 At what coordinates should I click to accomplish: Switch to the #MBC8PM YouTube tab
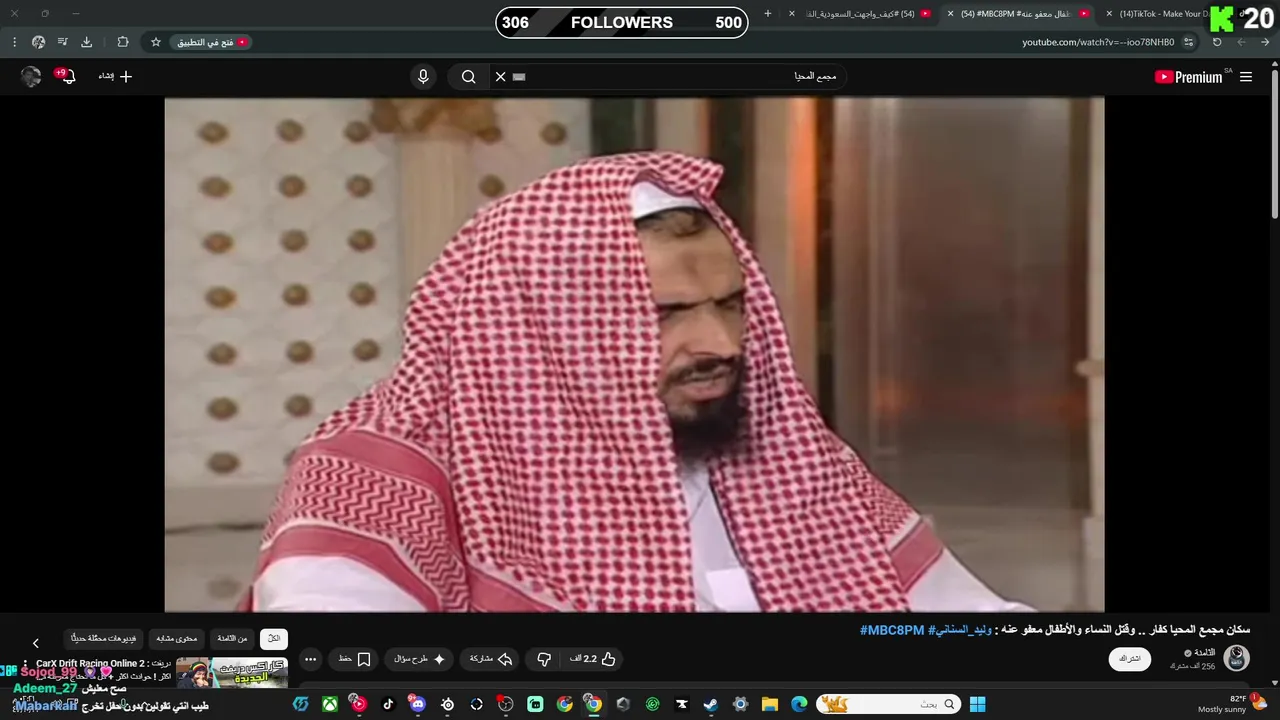point(1020,14)
